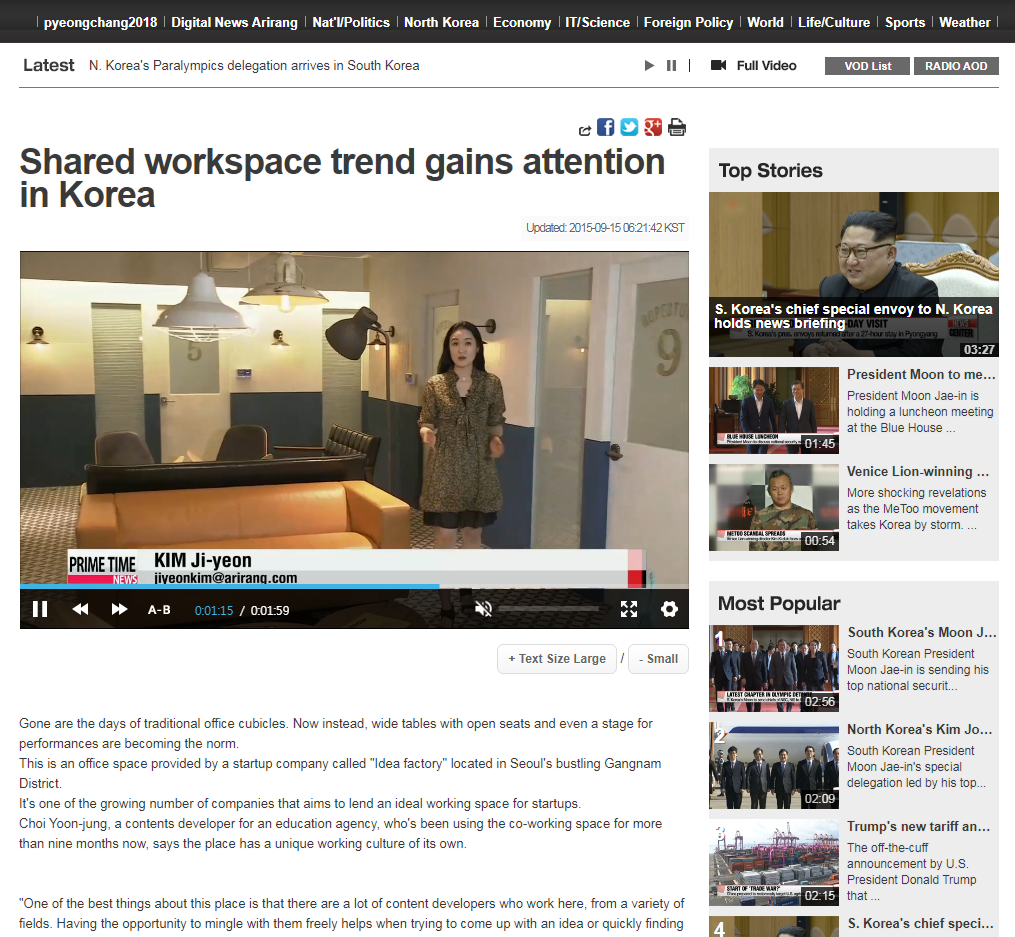1015x937 pixels.
Task: Increase text size with Large button
Action: pos(557,659)
